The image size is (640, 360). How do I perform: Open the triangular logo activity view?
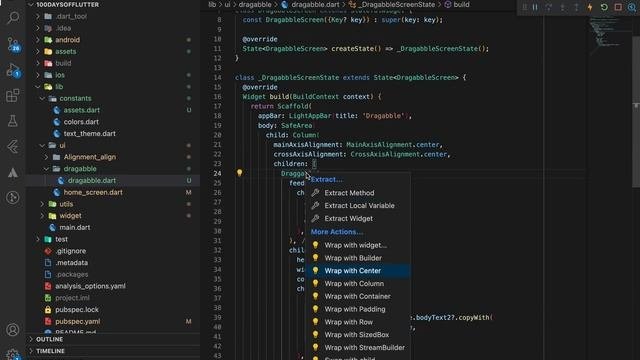13,172
